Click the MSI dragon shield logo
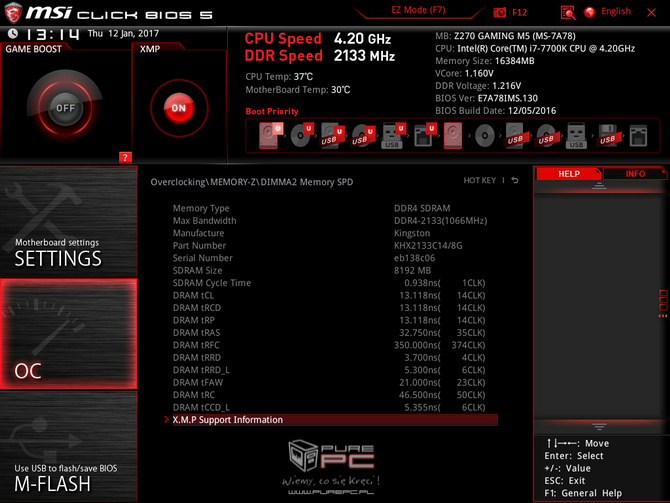This screenshot has width=670, height=503. click(x=13, y=13)
